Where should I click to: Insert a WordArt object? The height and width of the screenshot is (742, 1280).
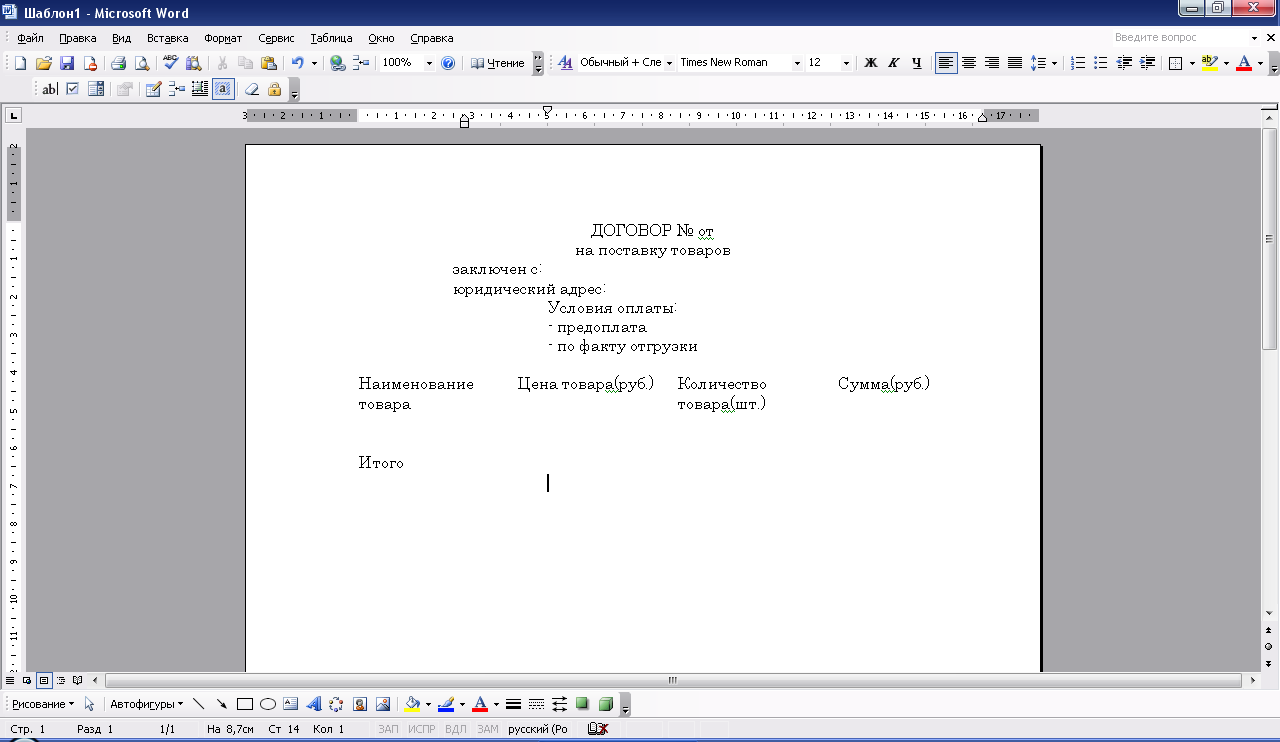coord(313,704)
